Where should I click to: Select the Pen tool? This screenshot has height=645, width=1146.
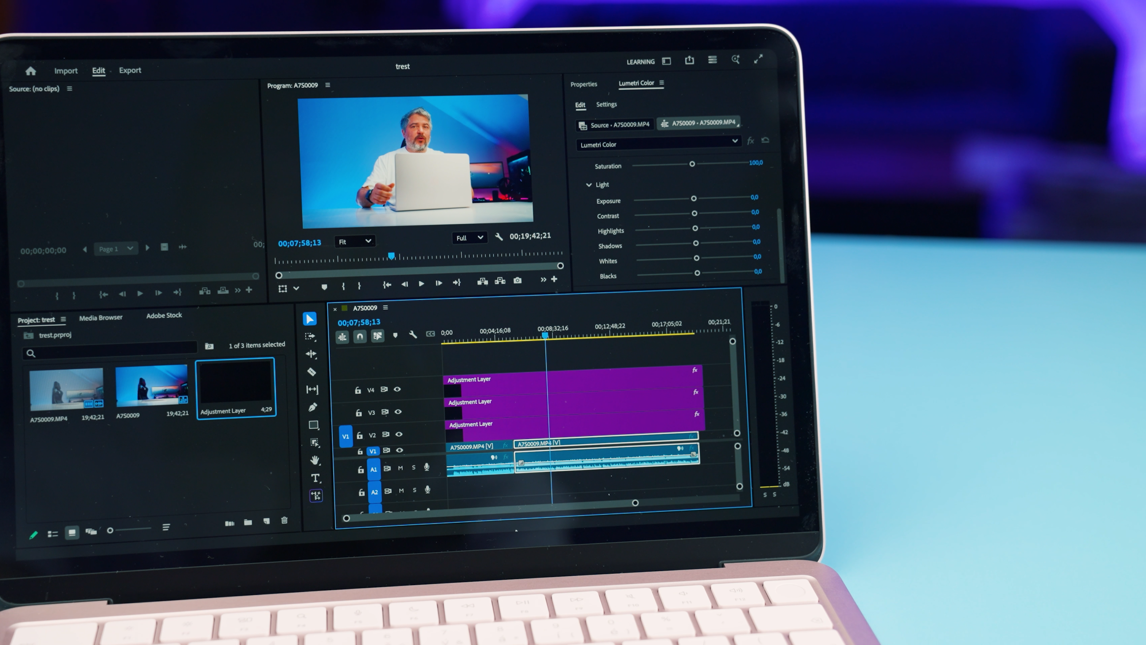[x=313, y=407]
